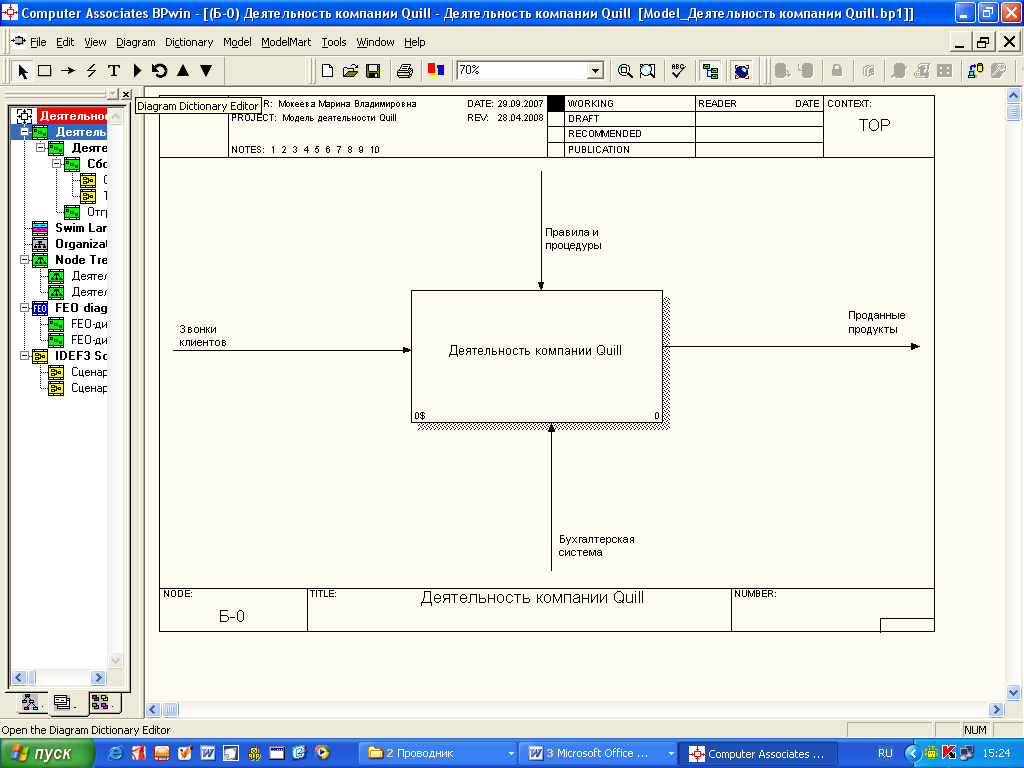Viewport: 1024px width, 768px height.
Task: Switch to the 2 Проводник taskbar group
Action: click(440, 754)
